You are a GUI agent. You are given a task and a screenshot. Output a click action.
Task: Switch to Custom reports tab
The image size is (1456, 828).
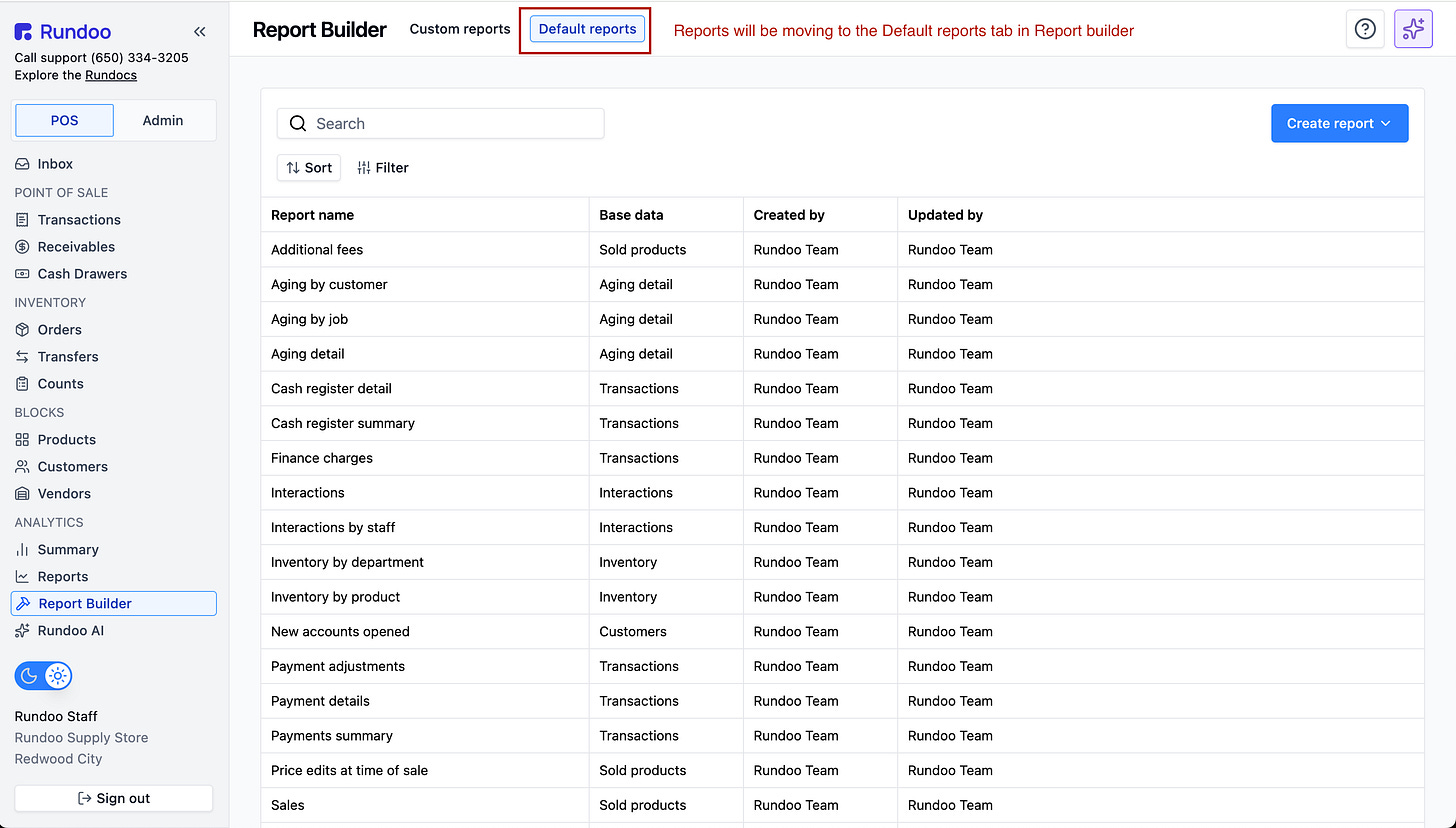tap(460, 29)
